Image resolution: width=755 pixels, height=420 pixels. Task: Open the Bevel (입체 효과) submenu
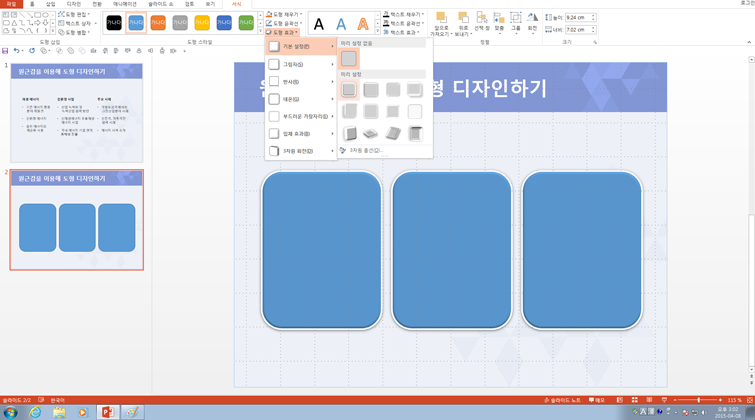pos(301,133)
